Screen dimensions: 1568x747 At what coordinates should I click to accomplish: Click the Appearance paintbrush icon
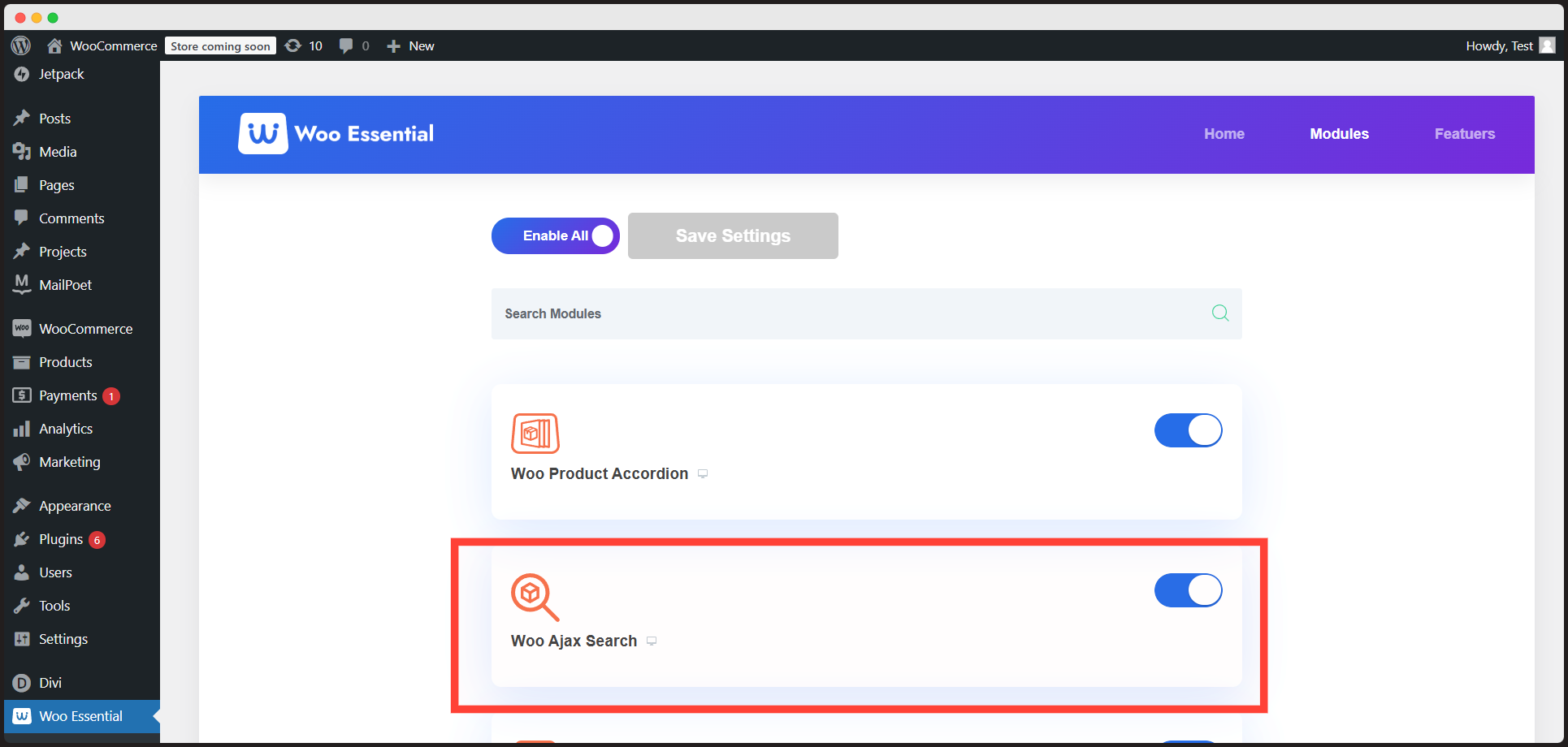(22, 506)
